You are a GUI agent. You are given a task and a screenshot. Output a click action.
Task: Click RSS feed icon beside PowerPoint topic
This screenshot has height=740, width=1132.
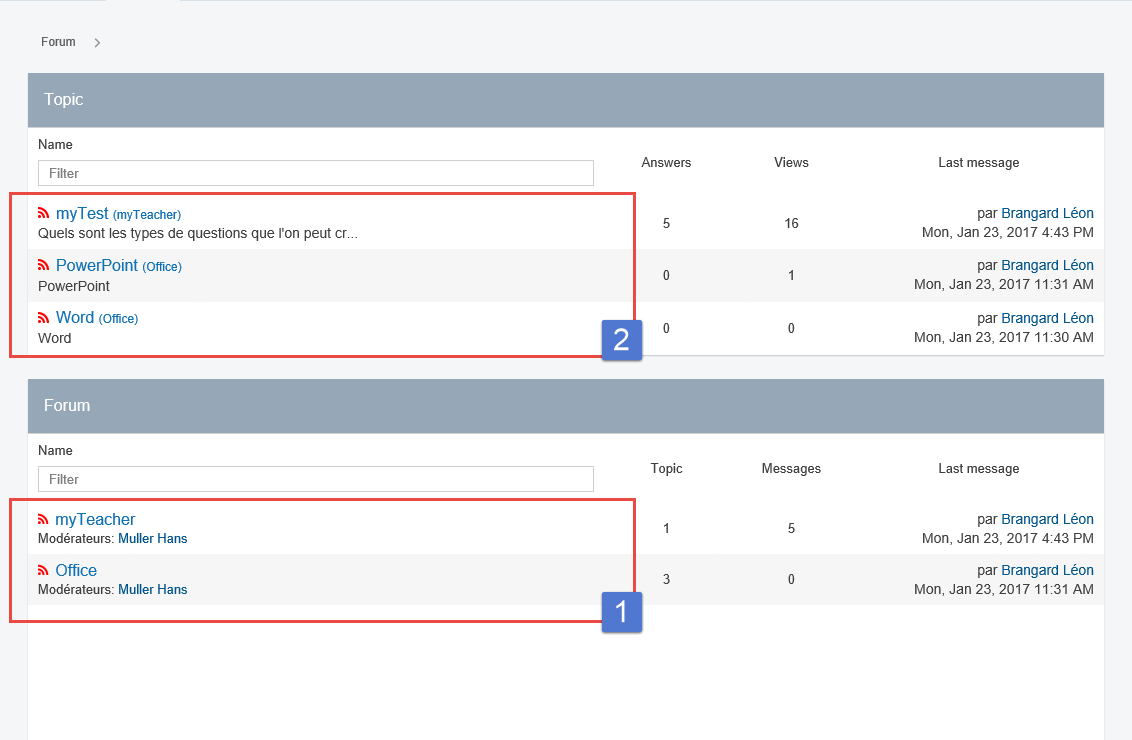tap(43, 265)
